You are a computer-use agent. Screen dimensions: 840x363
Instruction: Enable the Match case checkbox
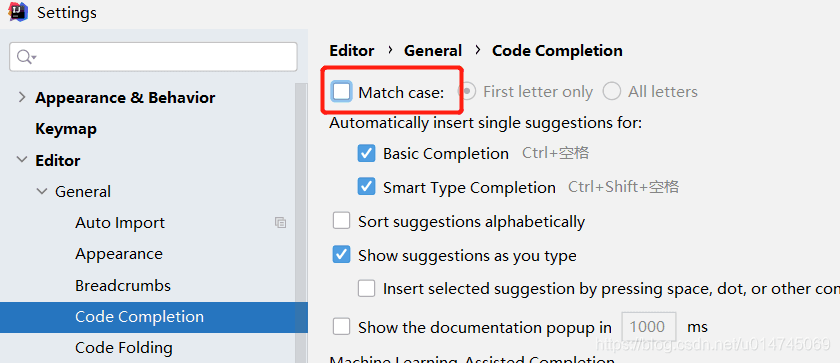coord(341,92)
